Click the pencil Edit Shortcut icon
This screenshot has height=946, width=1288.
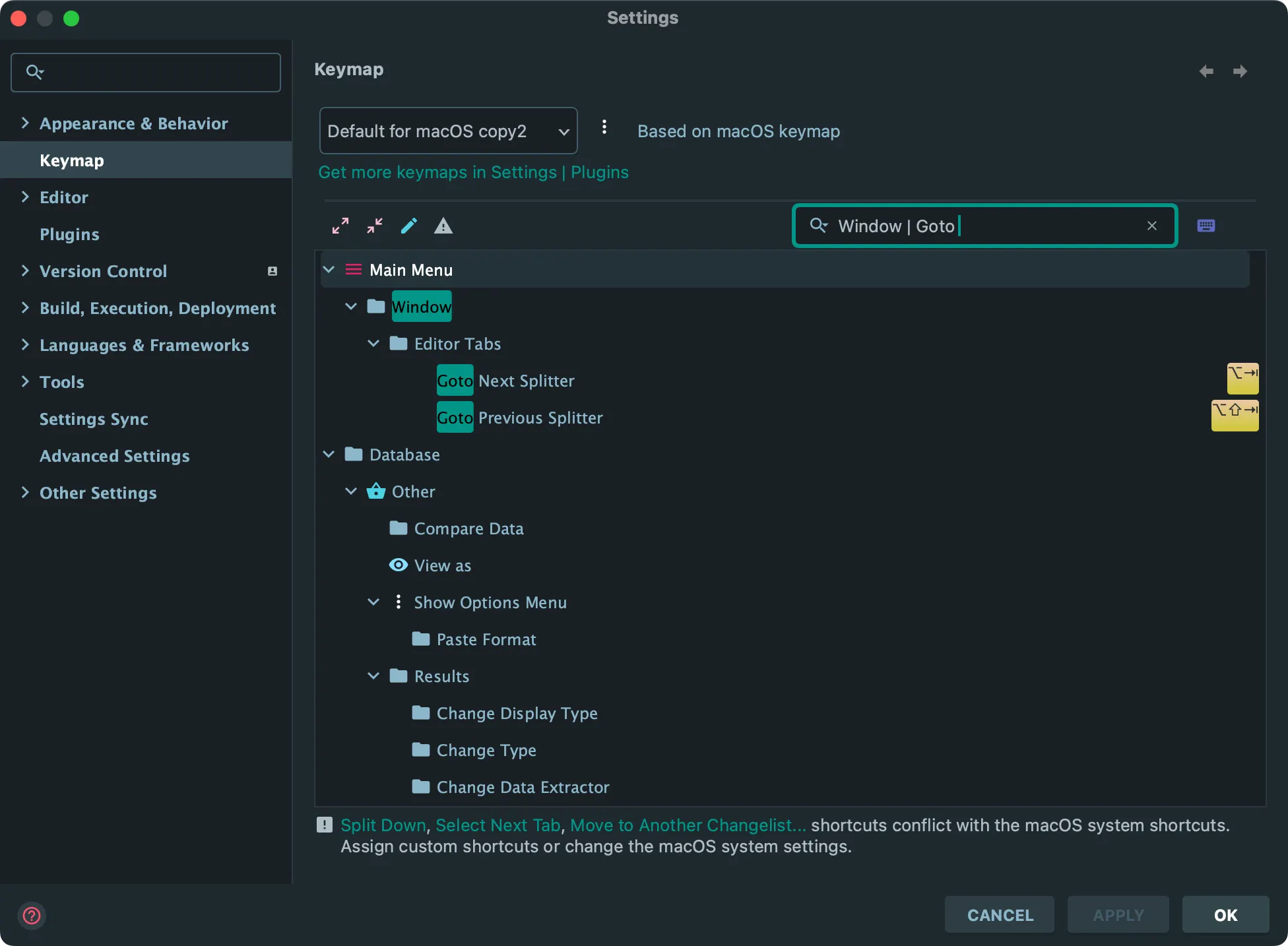click(409, 226)
